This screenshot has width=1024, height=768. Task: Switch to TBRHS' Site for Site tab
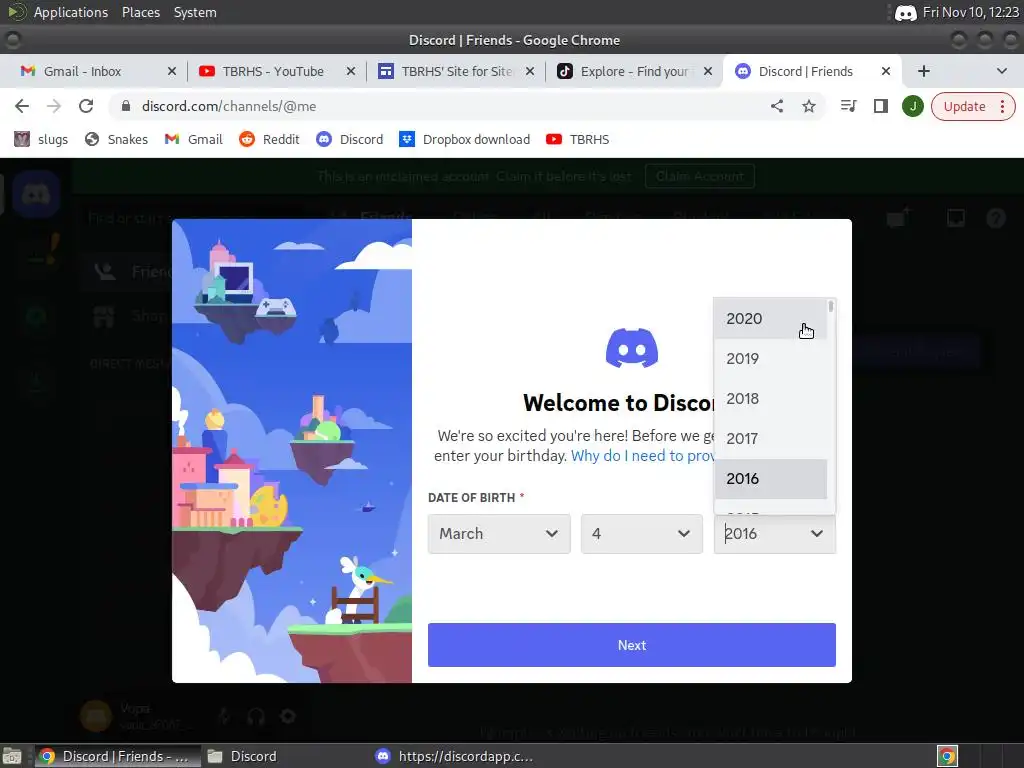tap(457, 71)
